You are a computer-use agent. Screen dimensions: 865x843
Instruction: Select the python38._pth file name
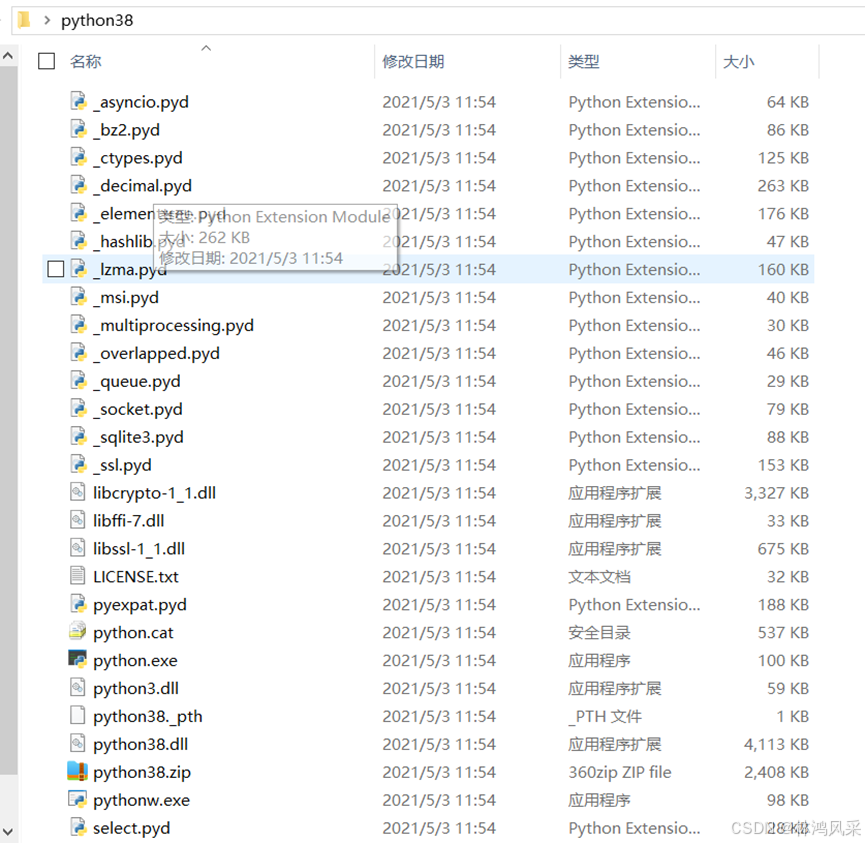(x=148, y=717)
